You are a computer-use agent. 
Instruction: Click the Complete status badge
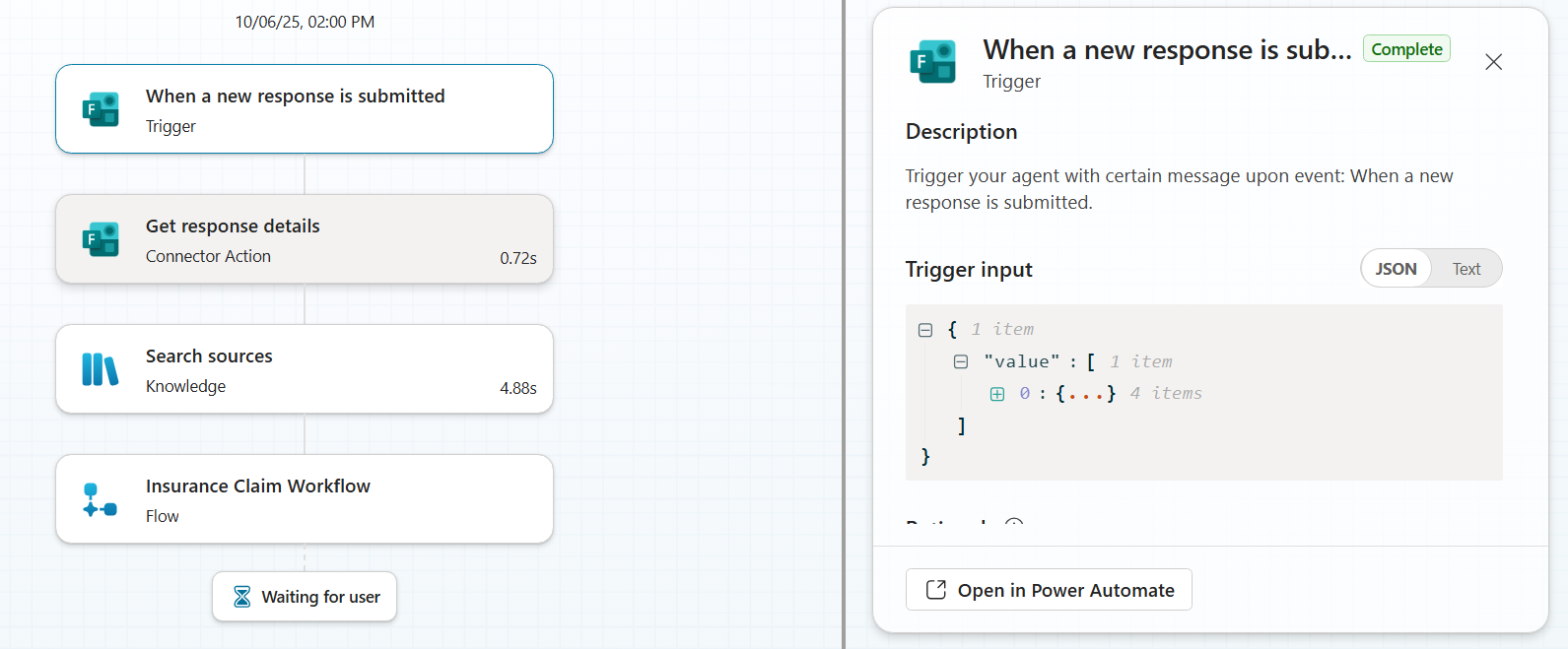click(x=1406, y=49)
